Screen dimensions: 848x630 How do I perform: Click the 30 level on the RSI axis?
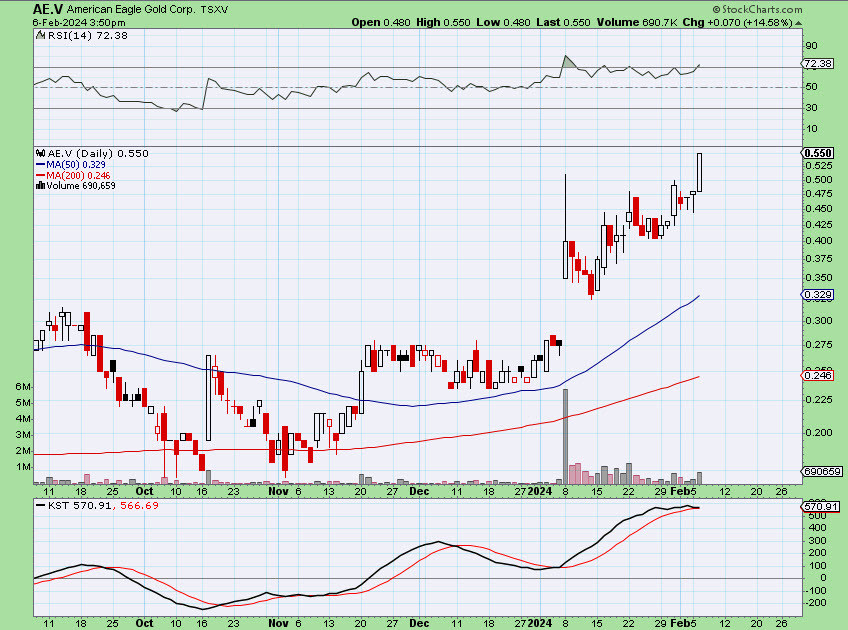(x=811, y=108)
